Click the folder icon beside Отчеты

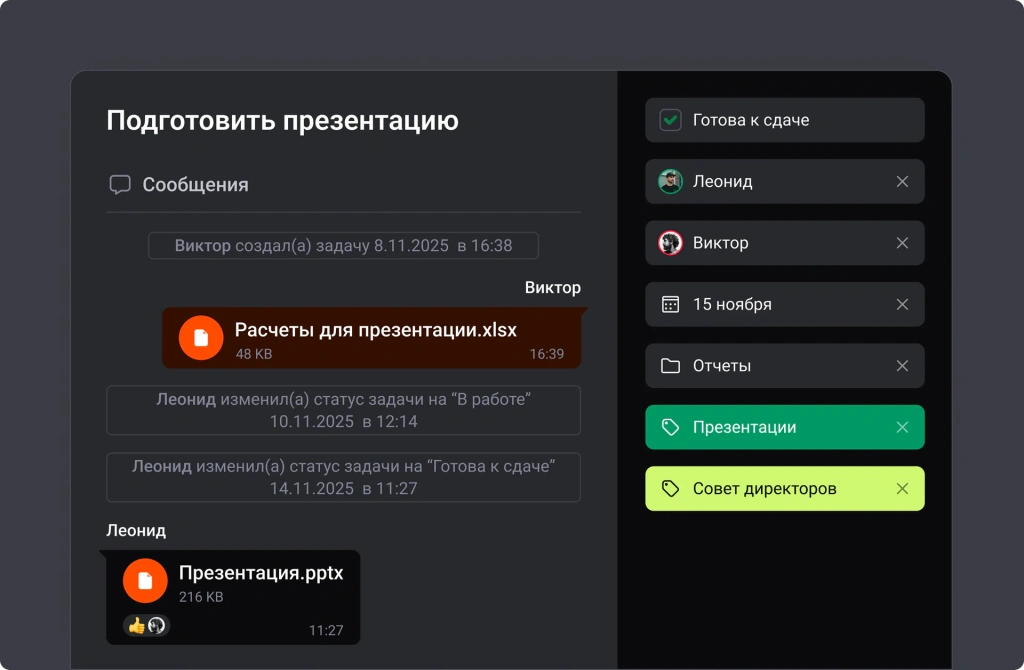pos(670,366)
